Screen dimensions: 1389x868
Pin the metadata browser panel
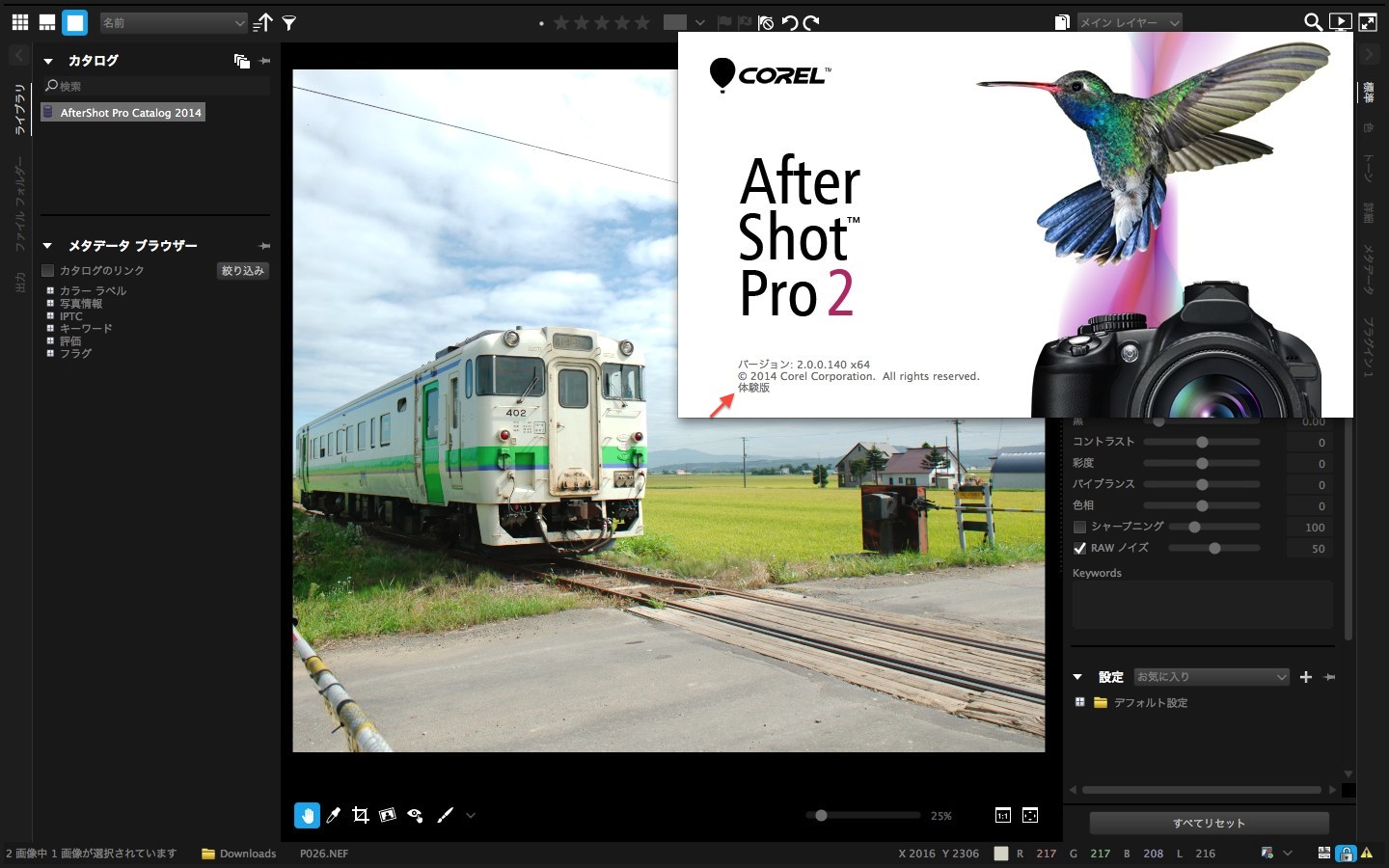pyautogui.click(x=265, y=246)
